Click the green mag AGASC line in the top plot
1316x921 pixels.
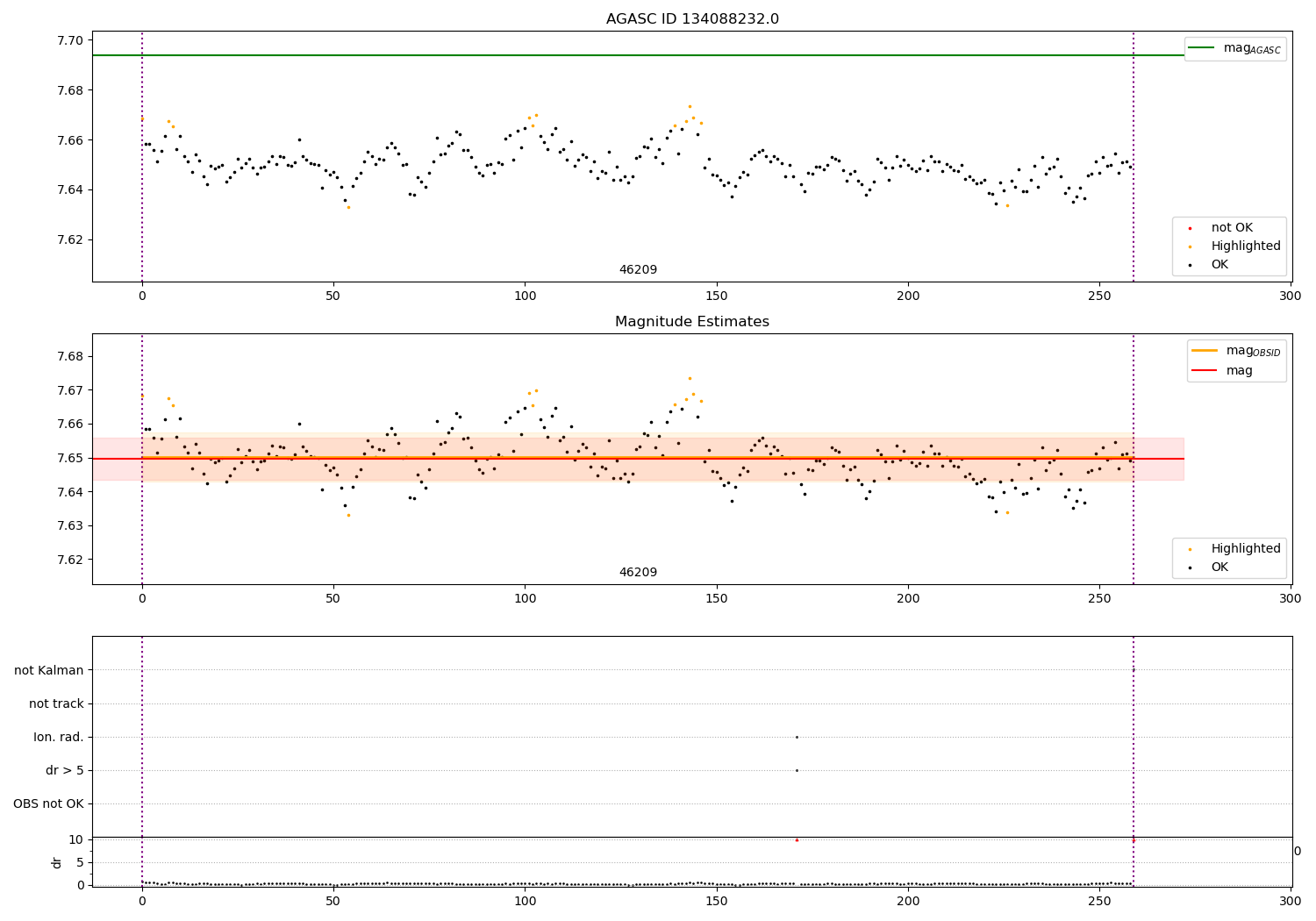[638, 55]
